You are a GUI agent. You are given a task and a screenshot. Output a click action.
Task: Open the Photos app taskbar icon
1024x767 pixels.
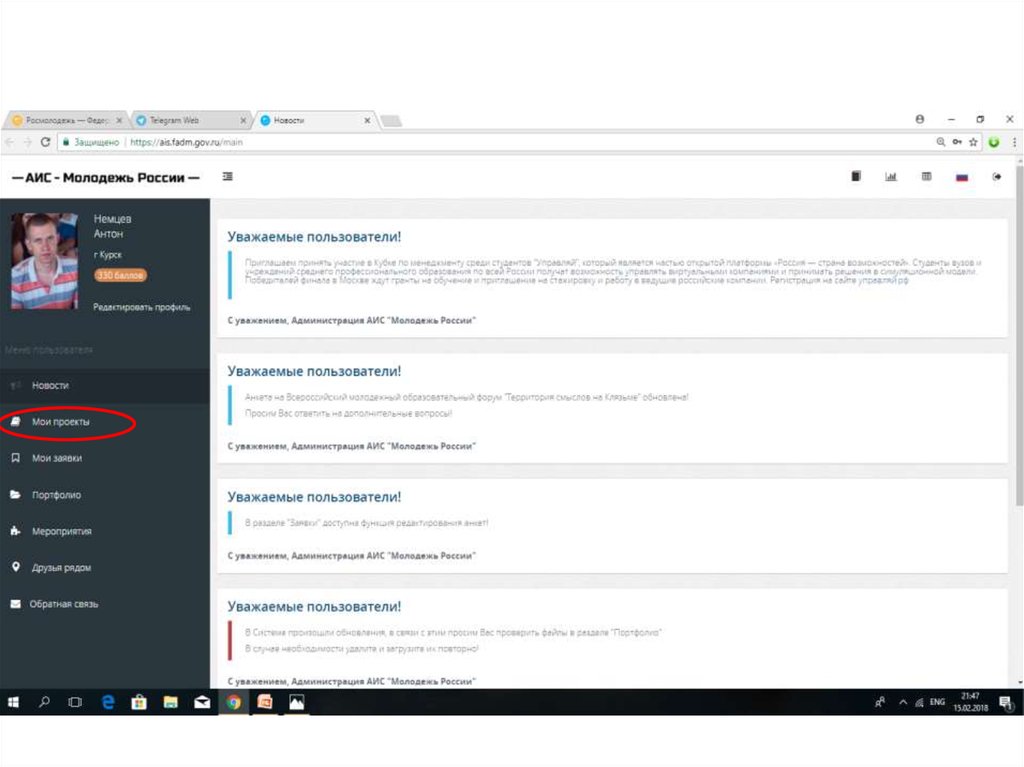pyautogui.click(x=296, y=702)
